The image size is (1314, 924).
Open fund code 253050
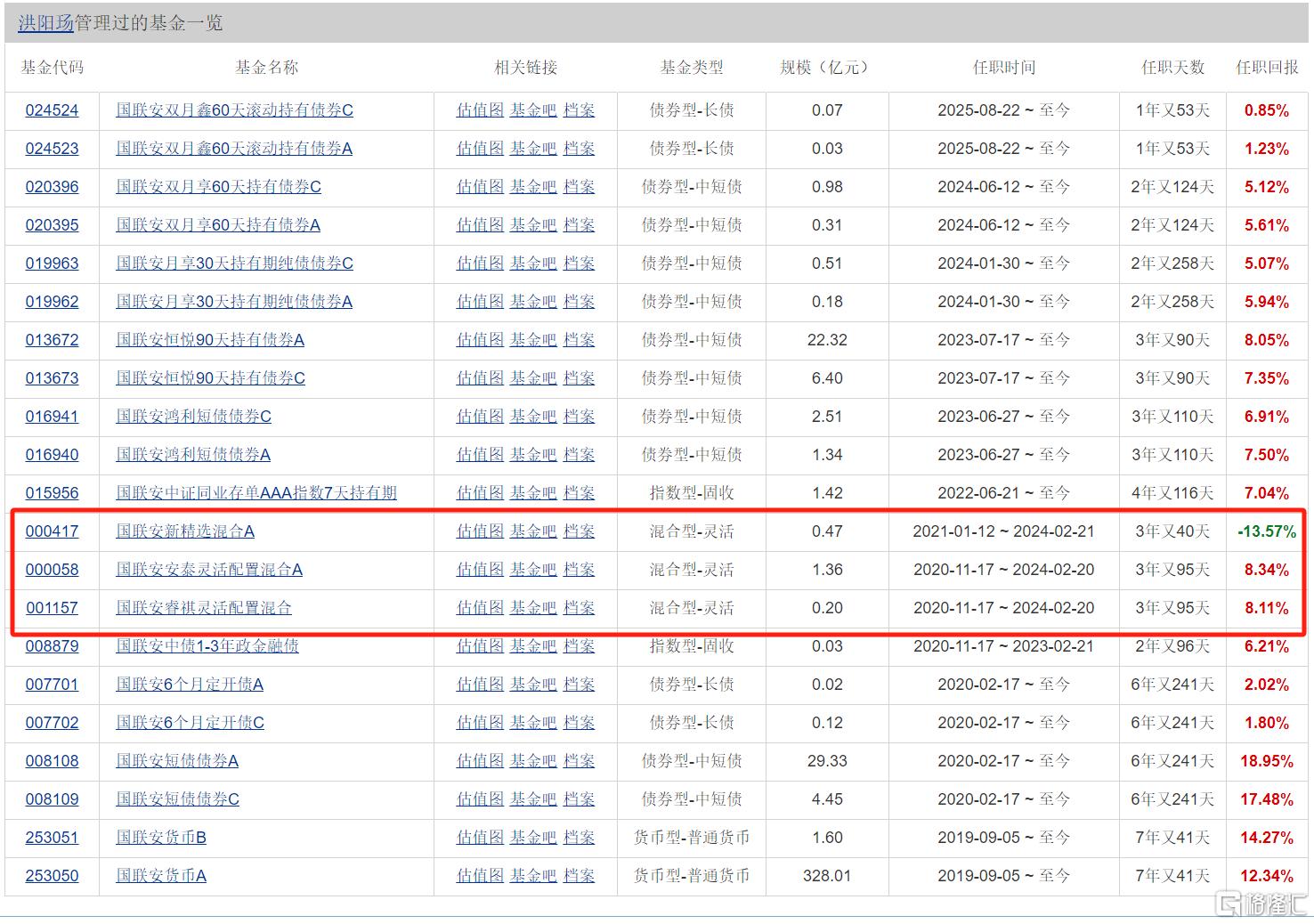52,876
